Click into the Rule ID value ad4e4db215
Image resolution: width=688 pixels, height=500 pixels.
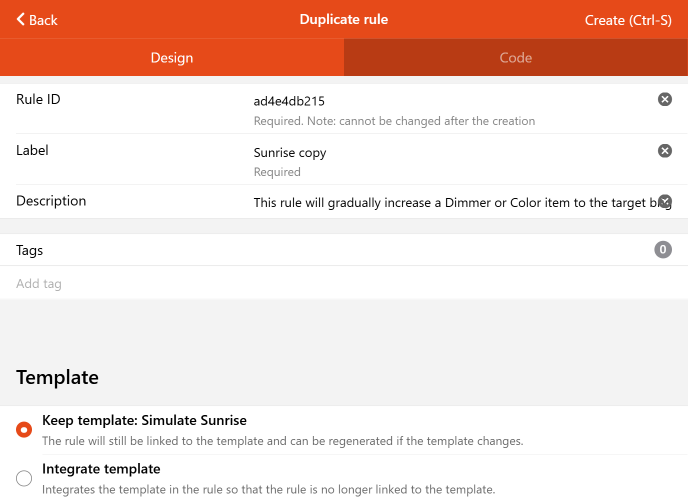289,101
